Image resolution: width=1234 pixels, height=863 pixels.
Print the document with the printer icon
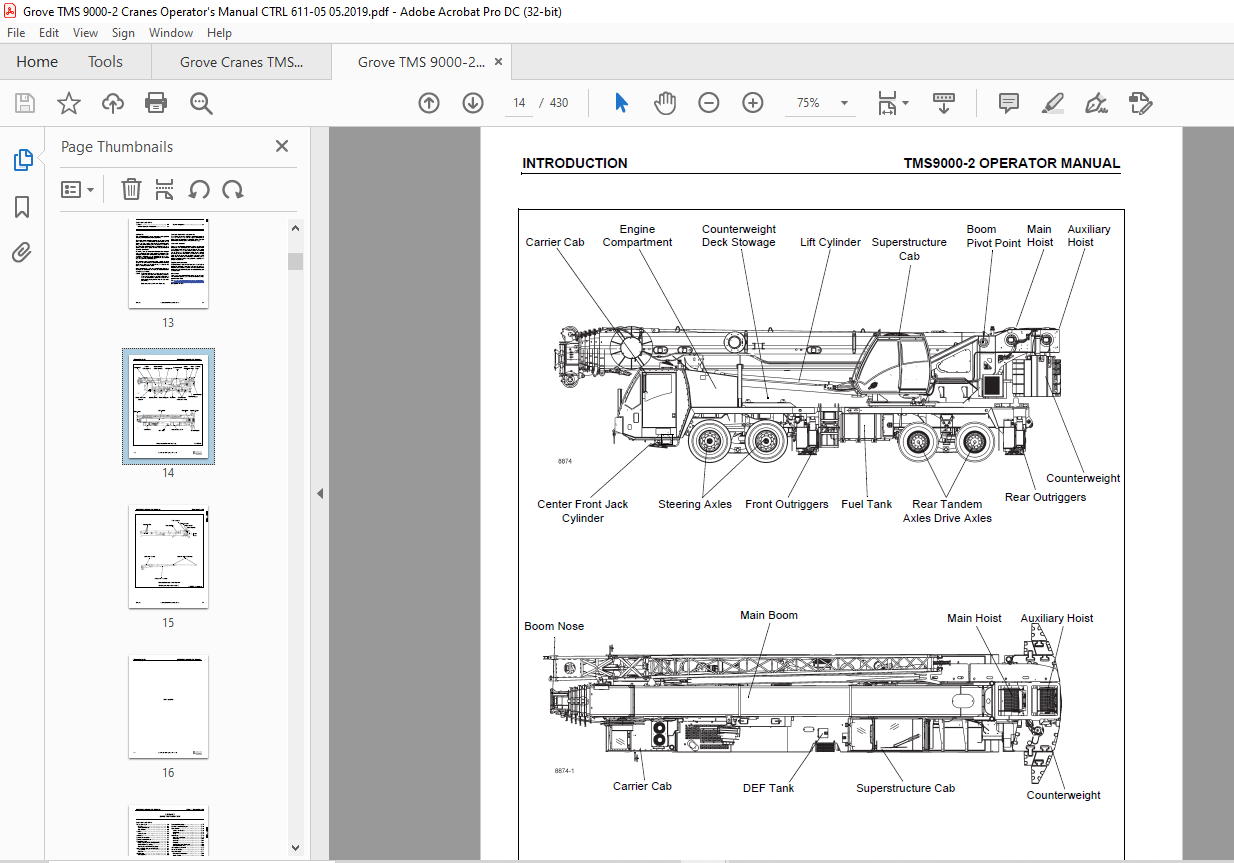coord(156,103)
